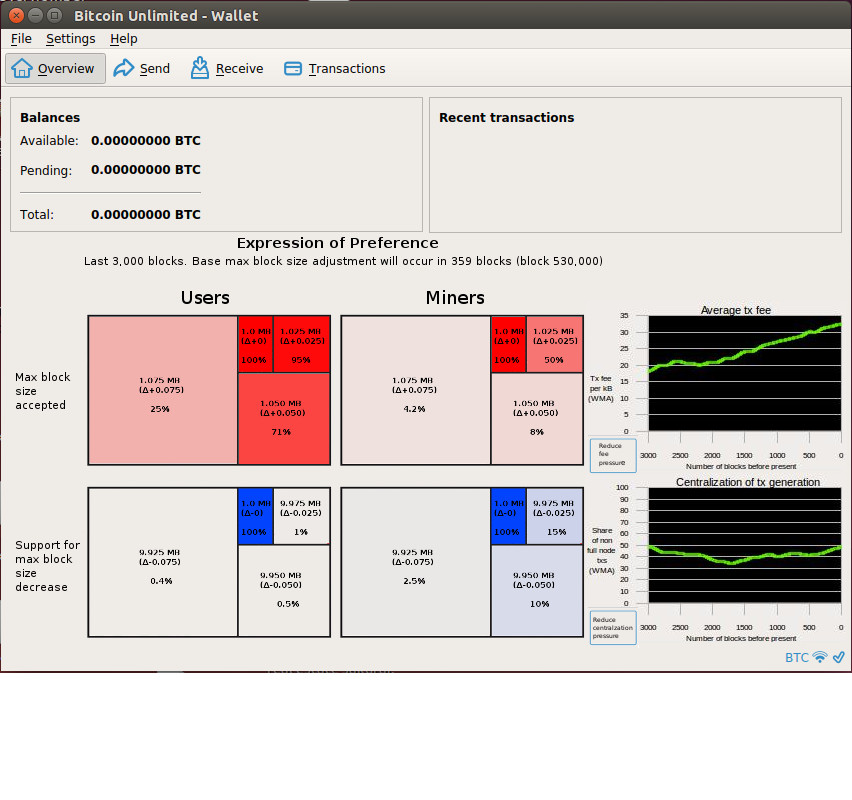Click the Available balance 0.00000000 BTC
The image size is (852, 800).
click(x=146, y=141)
